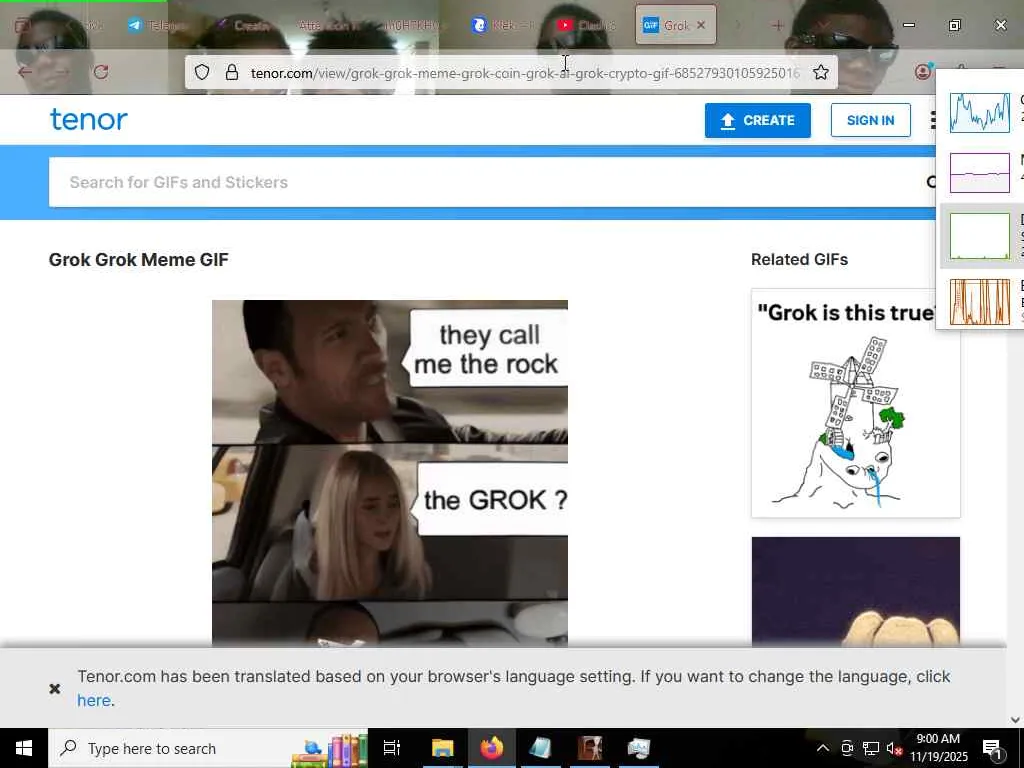This screenshot has height=768, width=1024.
Task: Click the Meet Now camera tray icon
Action: tap(847, 748)
